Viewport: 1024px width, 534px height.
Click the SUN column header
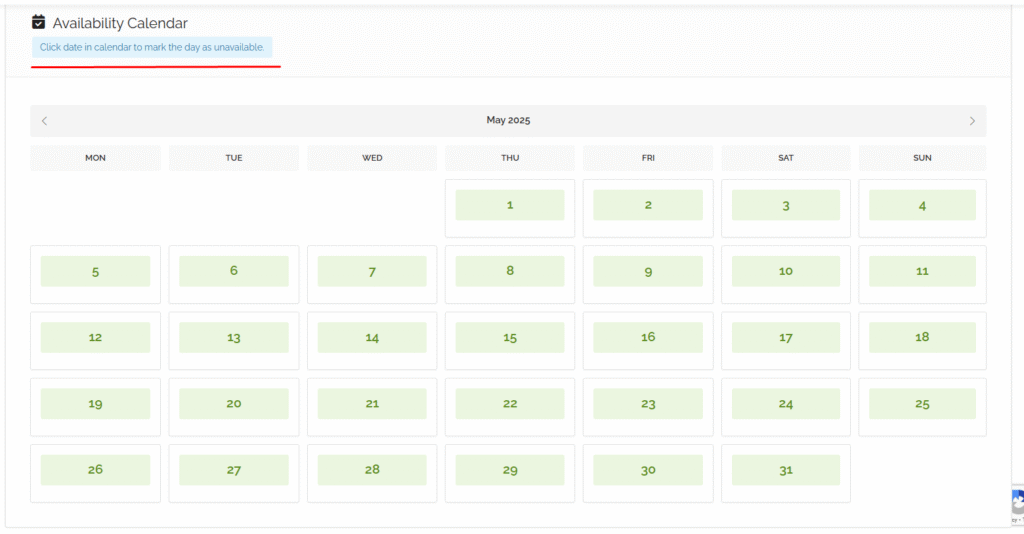coord(922,158)
